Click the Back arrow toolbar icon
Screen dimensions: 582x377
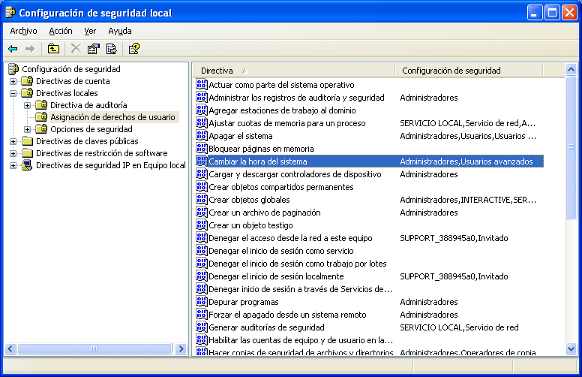(13, 49)
